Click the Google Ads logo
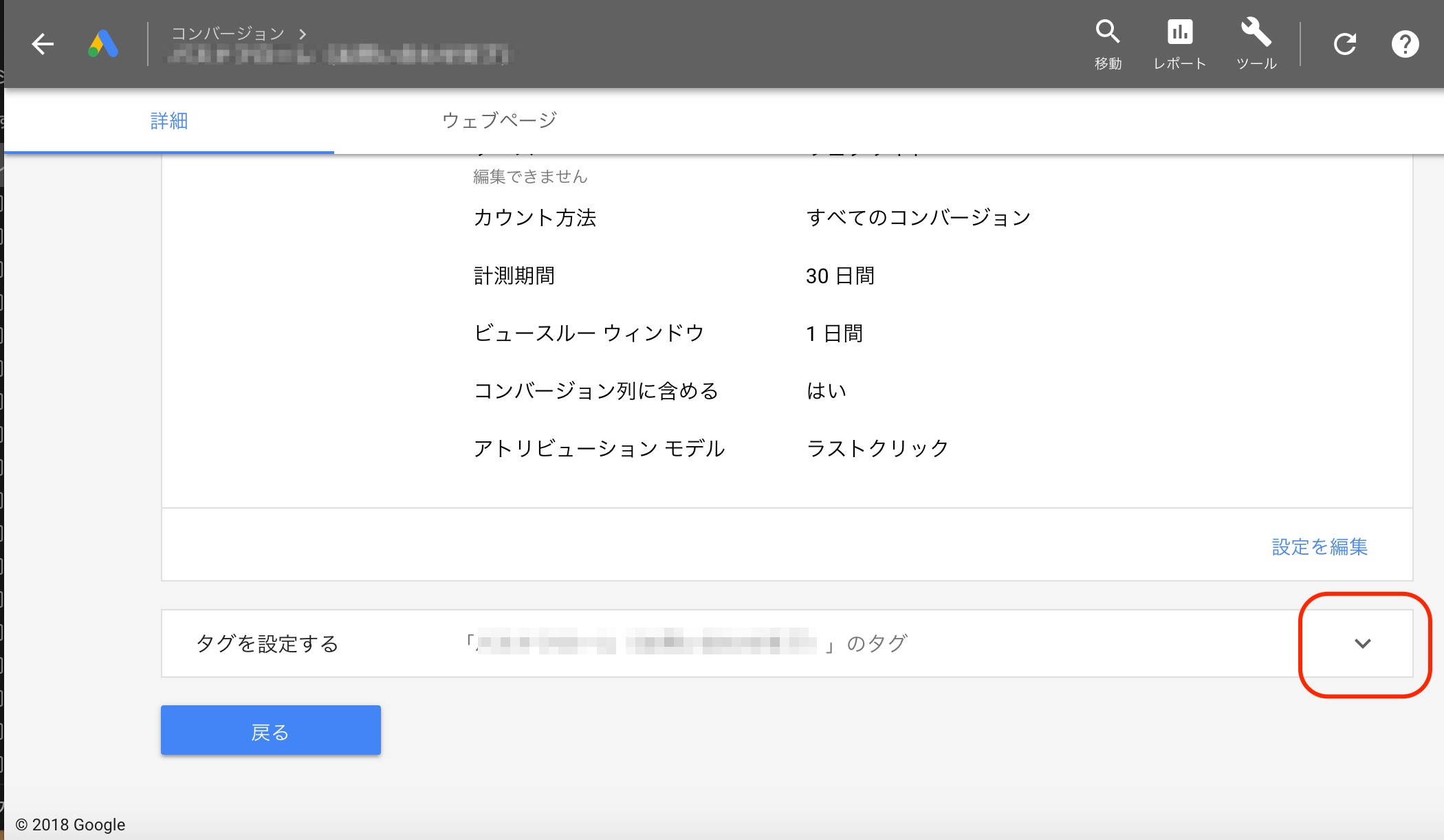 point(103,44)
